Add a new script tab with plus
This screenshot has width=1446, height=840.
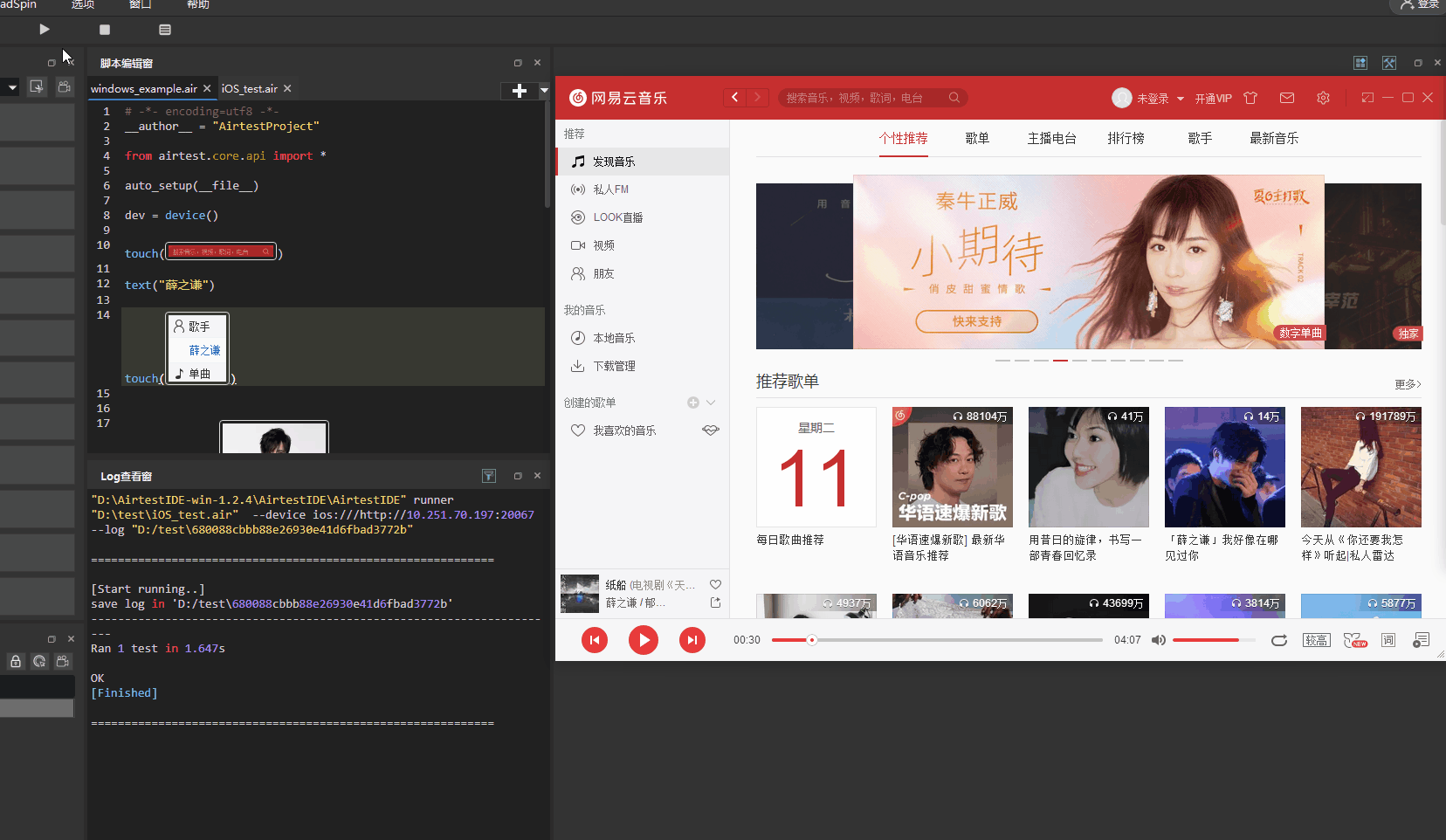click(519, 91)
